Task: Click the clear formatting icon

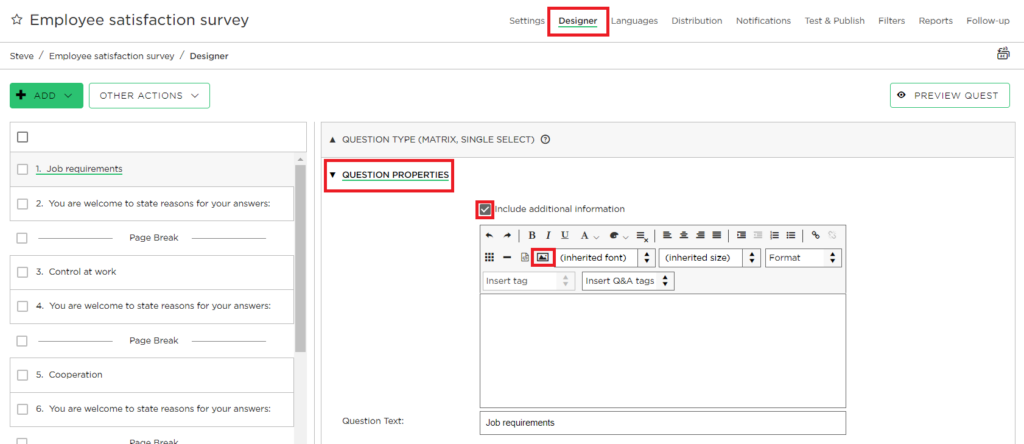Action: point(641,236)
